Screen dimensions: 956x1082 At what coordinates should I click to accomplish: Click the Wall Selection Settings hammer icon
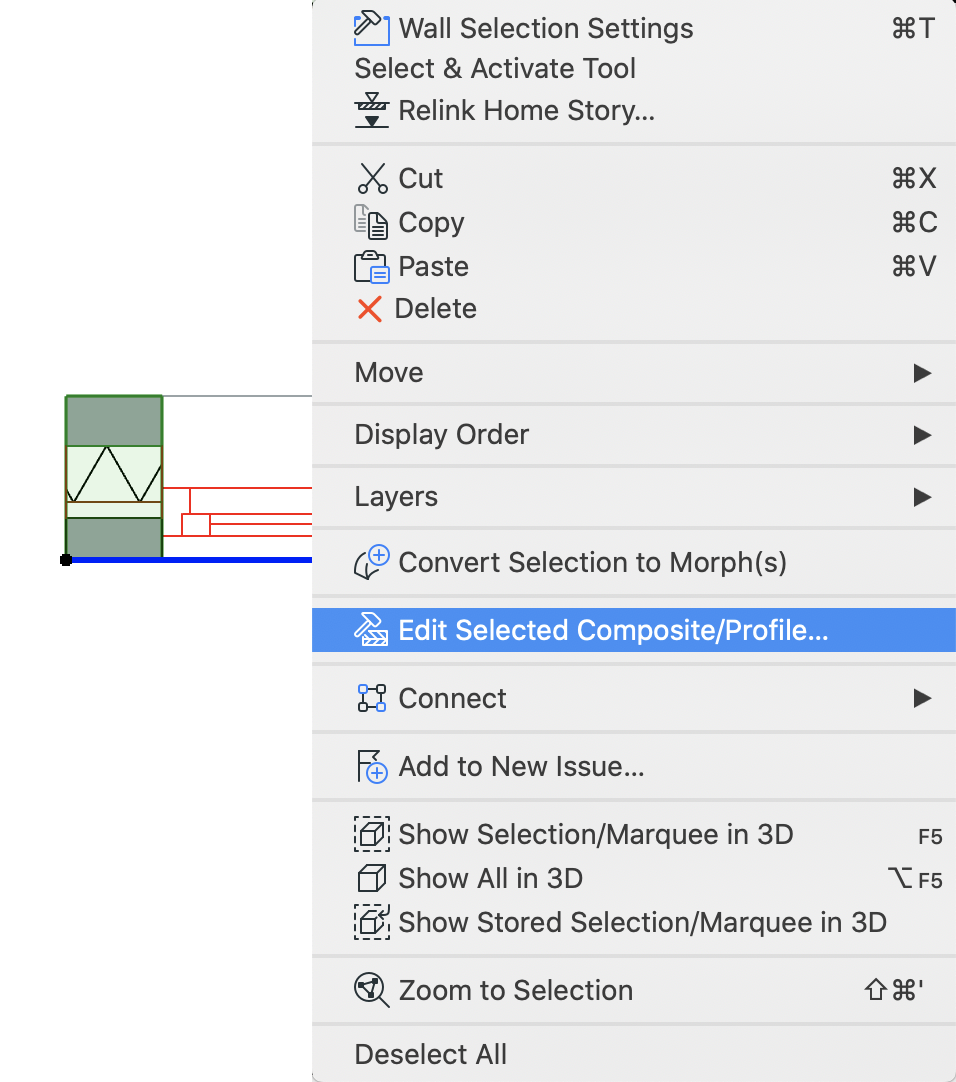(x=371, y=28)
